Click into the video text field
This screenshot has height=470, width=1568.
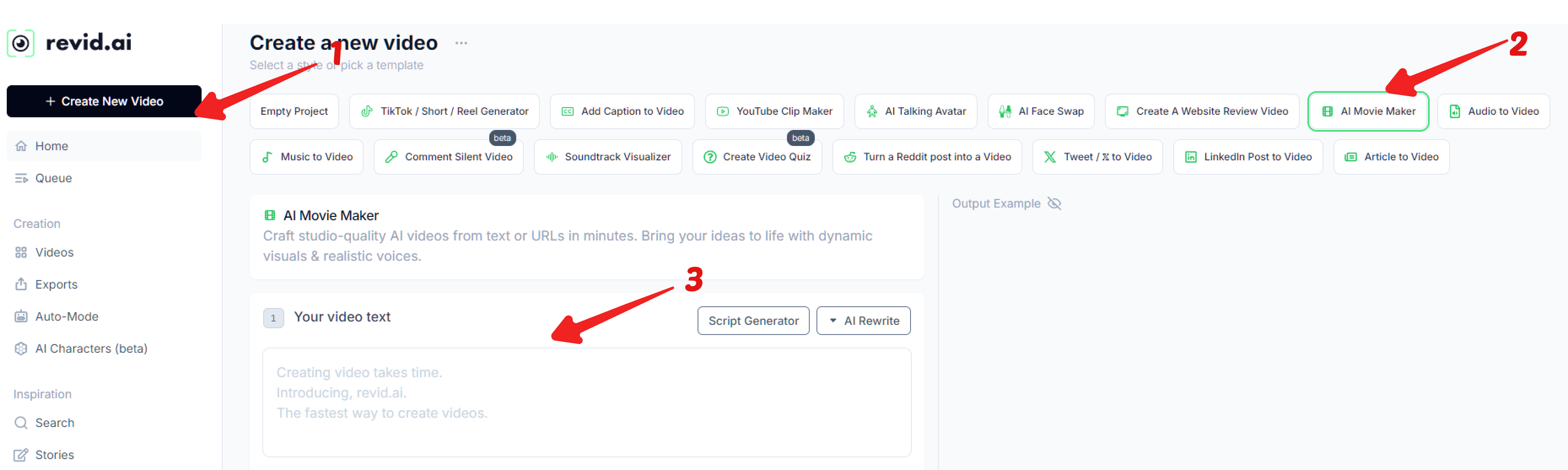coord(586,402)
